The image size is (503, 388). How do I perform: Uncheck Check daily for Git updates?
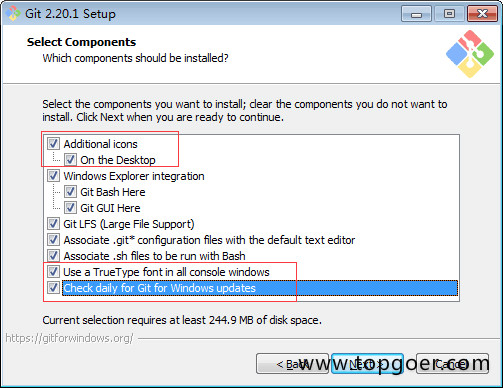click(x=53, y=288)
